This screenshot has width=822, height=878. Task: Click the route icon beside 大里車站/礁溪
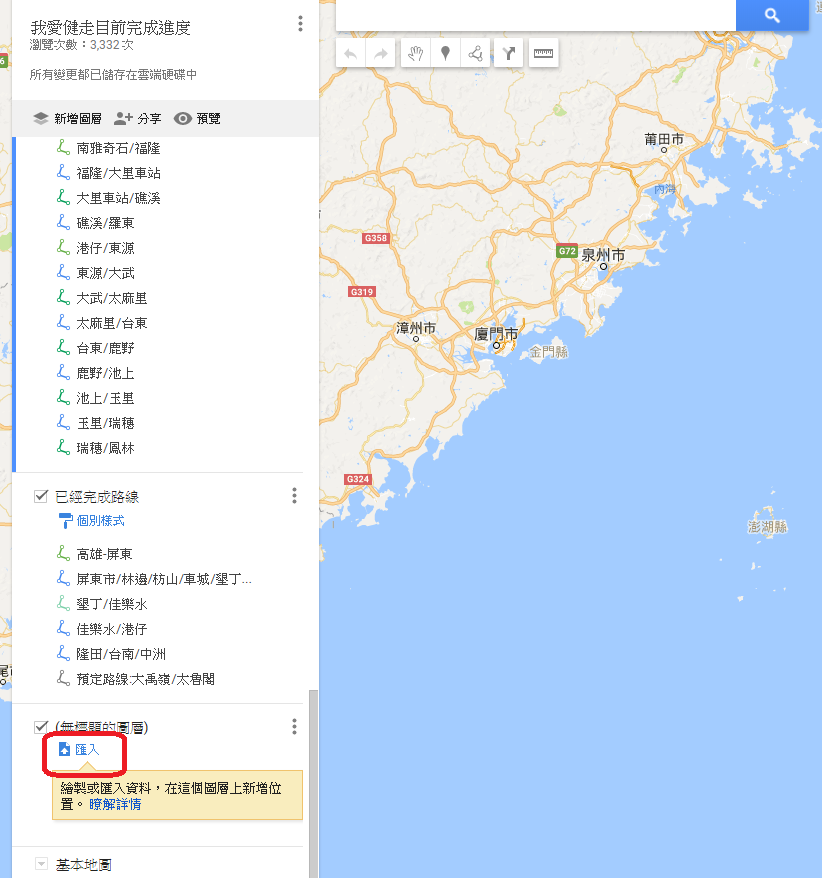coord(63,198)
